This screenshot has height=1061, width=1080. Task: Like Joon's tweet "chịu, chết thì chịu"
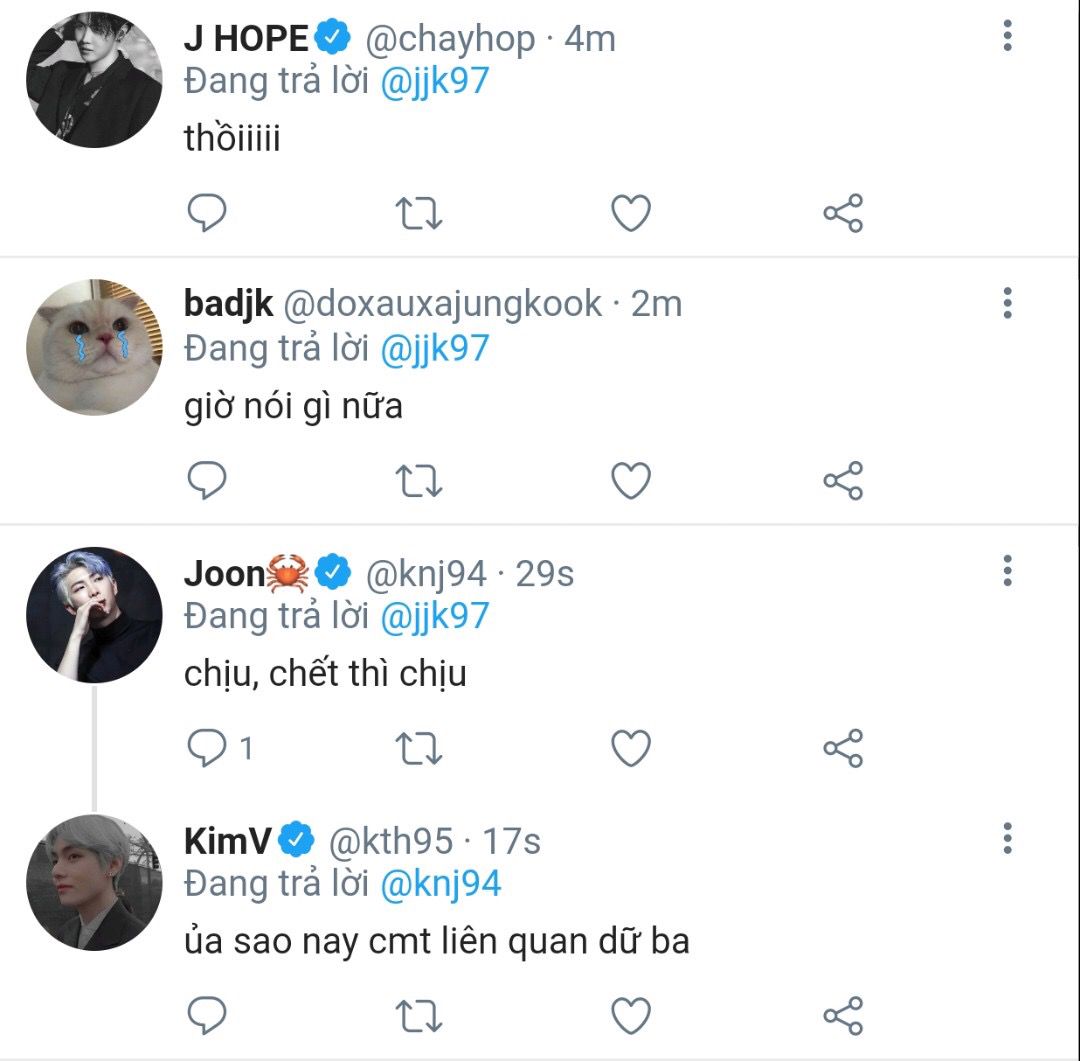631,748
